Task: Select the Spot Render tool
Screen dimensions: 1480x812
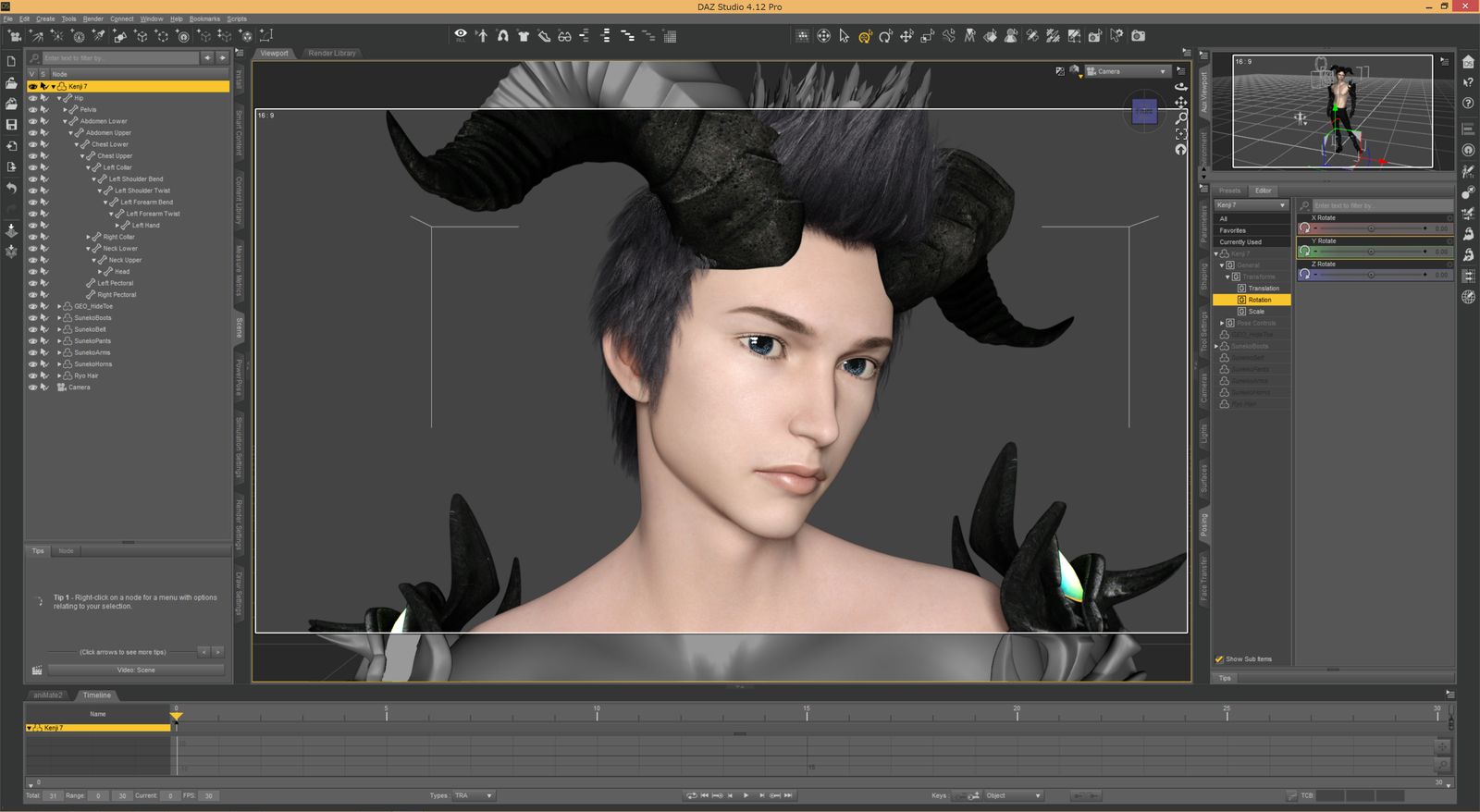Action: (x=1095, y=36)
